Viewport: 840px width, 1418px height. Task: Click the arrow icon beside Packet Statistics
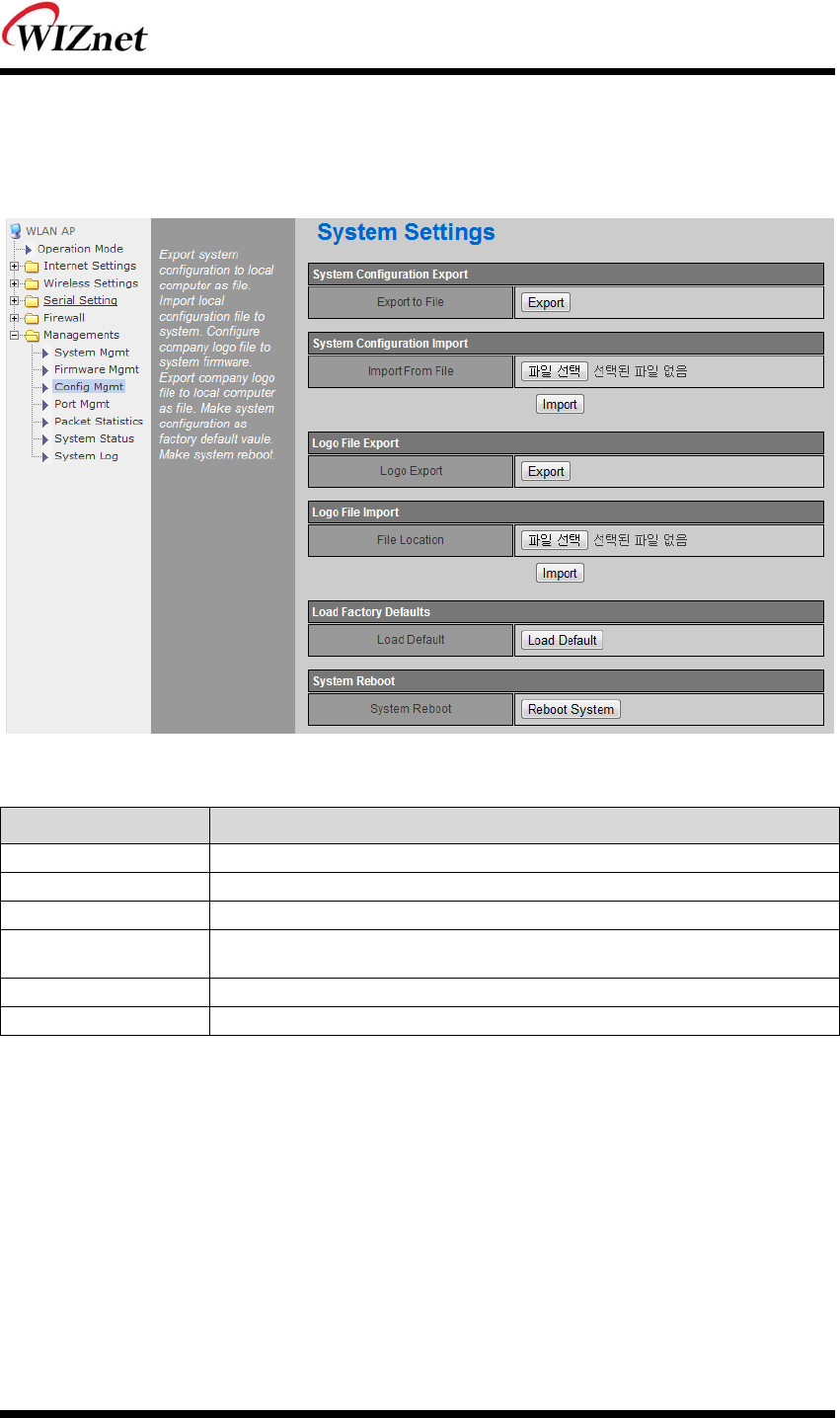pyautogui.click(x=45, y=422)
